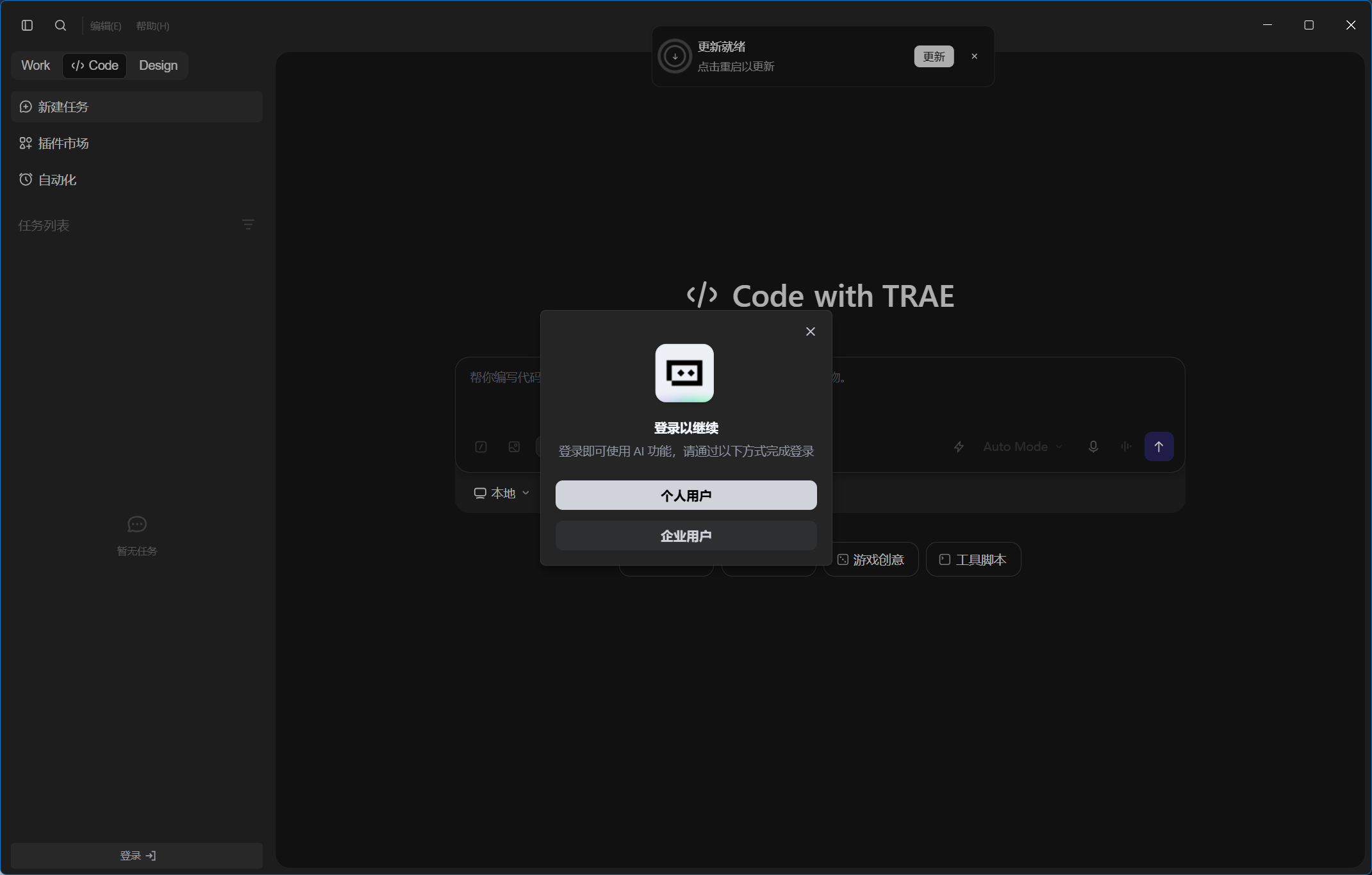The height and width of the screenshot is (875, 1372).
Task: Create a new task via 新建任务
Action: (137, 106)
